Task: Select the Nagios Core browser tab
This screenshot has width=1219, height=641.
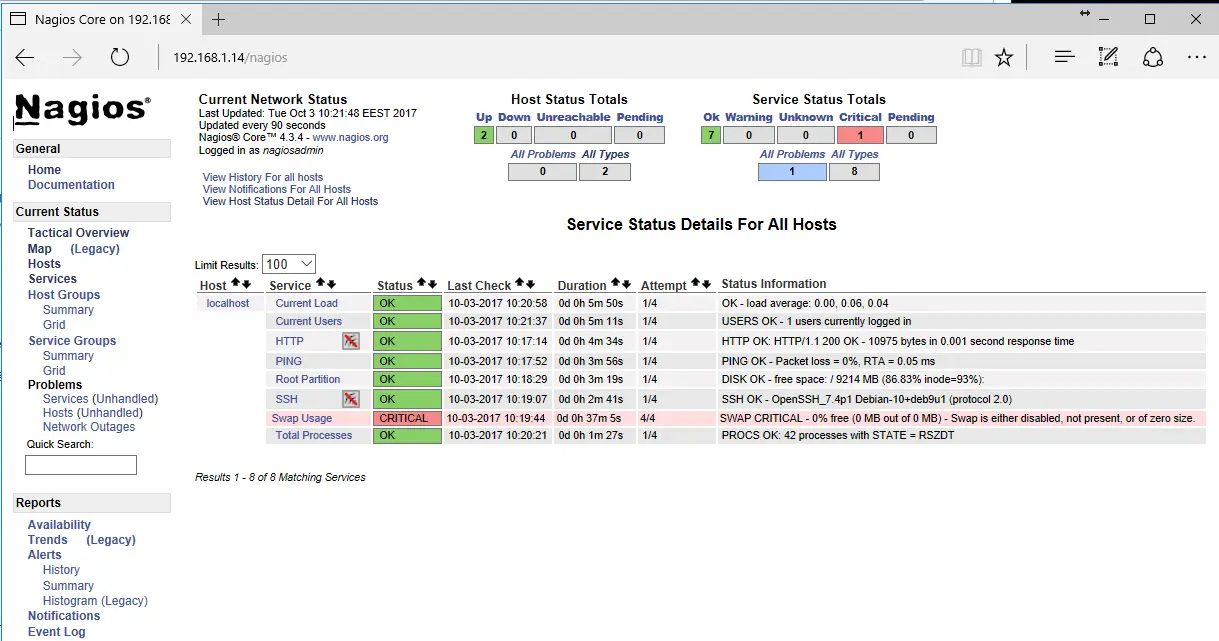Action: point(100,19)
